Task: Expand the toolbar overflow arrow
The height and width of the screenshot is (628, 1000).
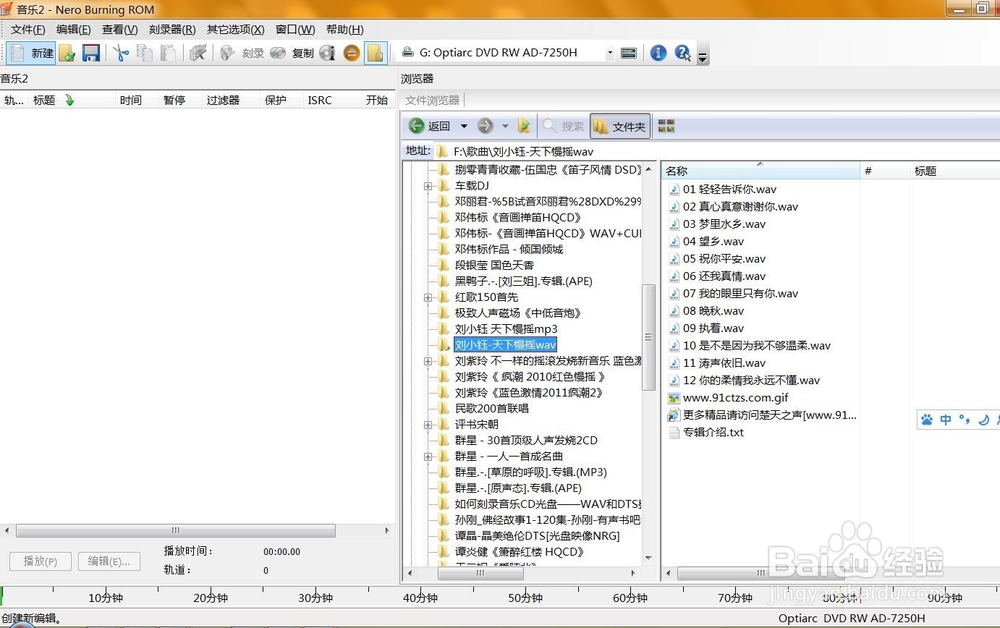Action: tap(702, 57)
